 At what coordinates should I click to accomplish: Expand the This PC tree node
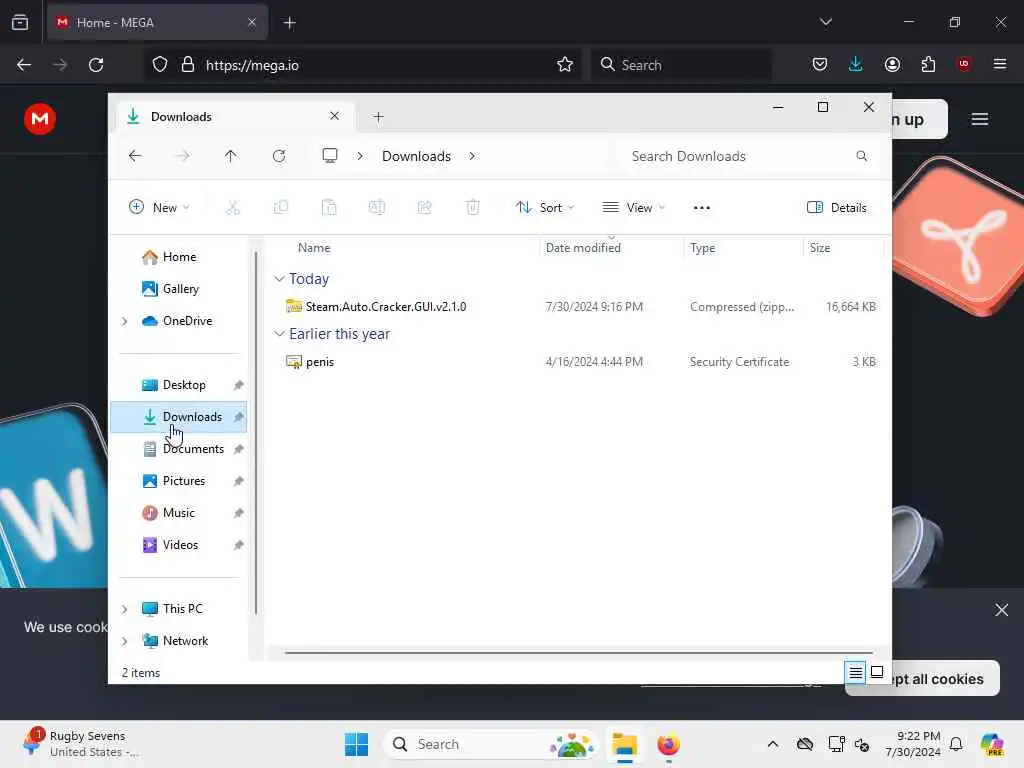click(125, 609)
